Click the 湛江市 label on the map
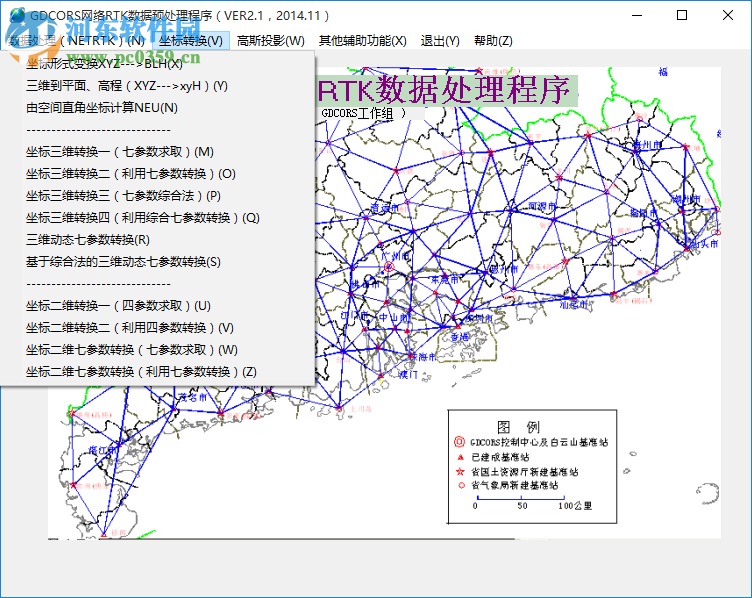752x598 pixels. point(103,450)
